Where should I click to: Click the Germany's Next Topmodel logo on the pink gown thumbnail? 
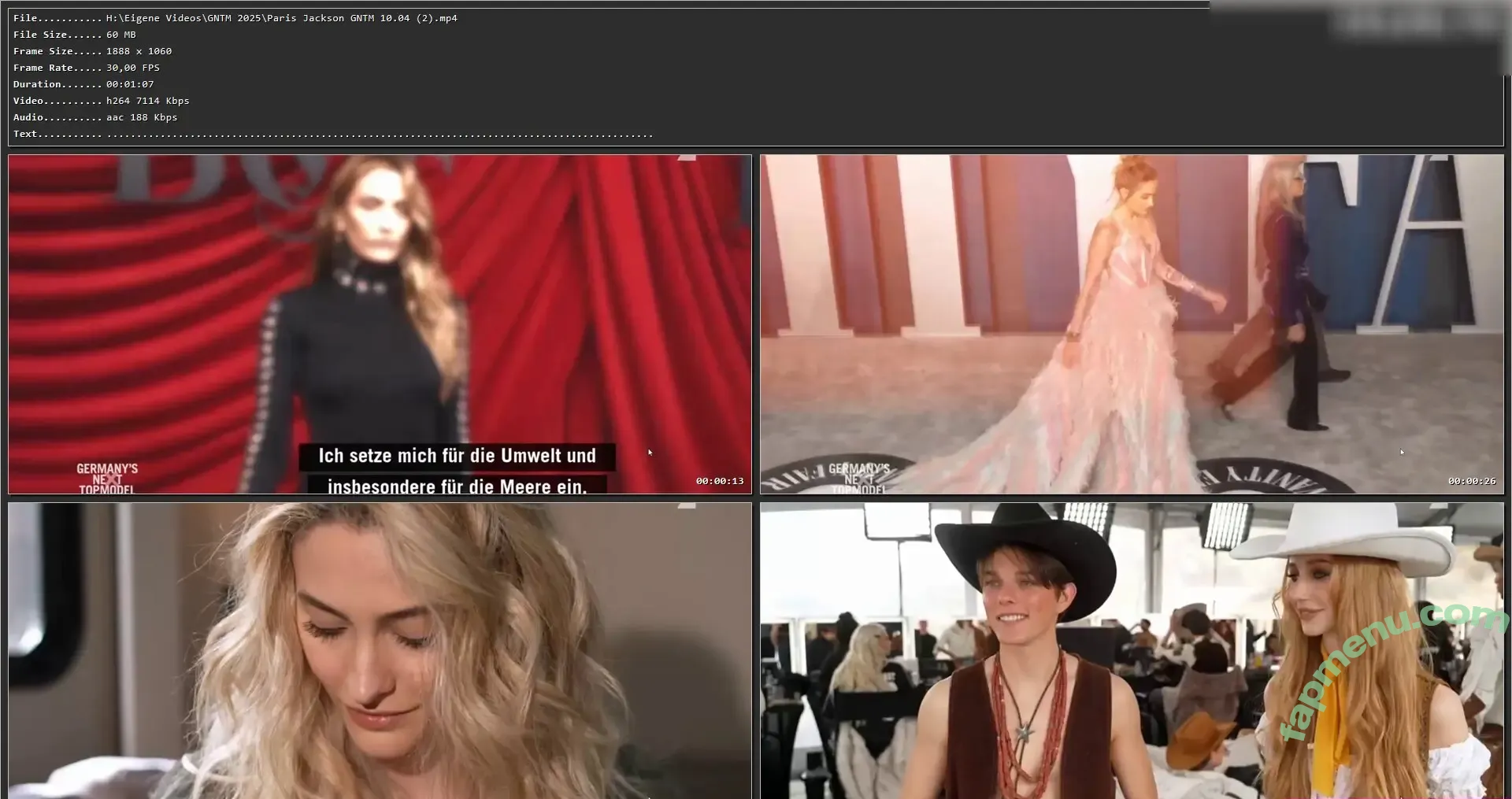pyautogui.click(x=858, y=479)
